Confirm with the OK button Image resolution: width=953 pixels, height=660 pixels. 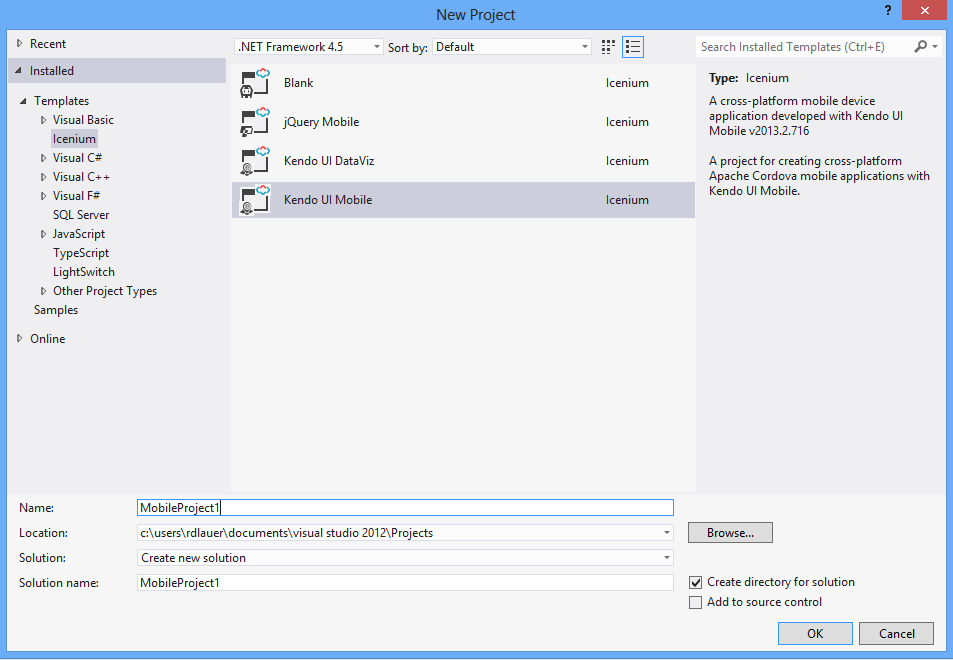click(x=815, y=634)
